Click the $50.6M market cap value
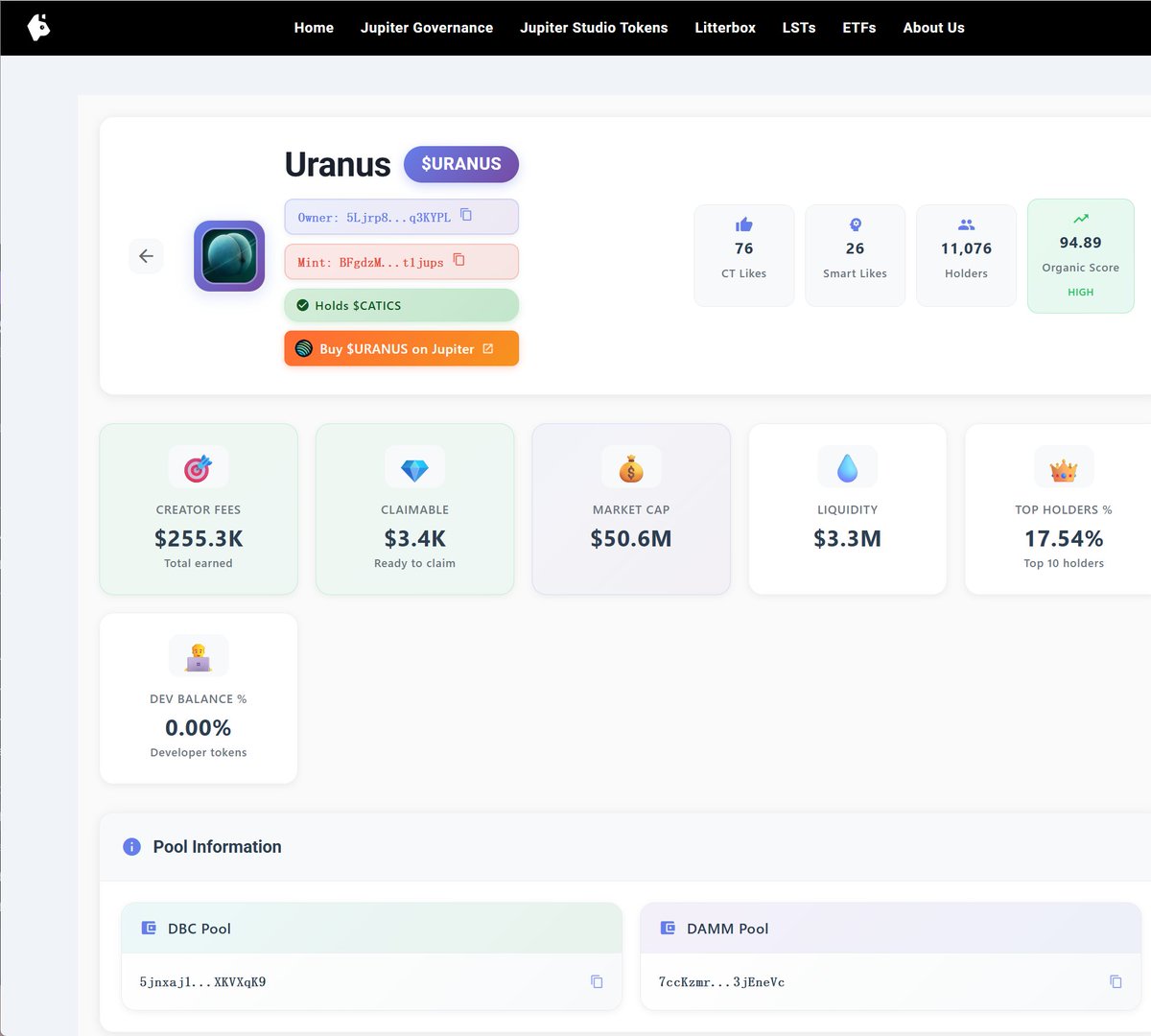 [x=631, y=539]
